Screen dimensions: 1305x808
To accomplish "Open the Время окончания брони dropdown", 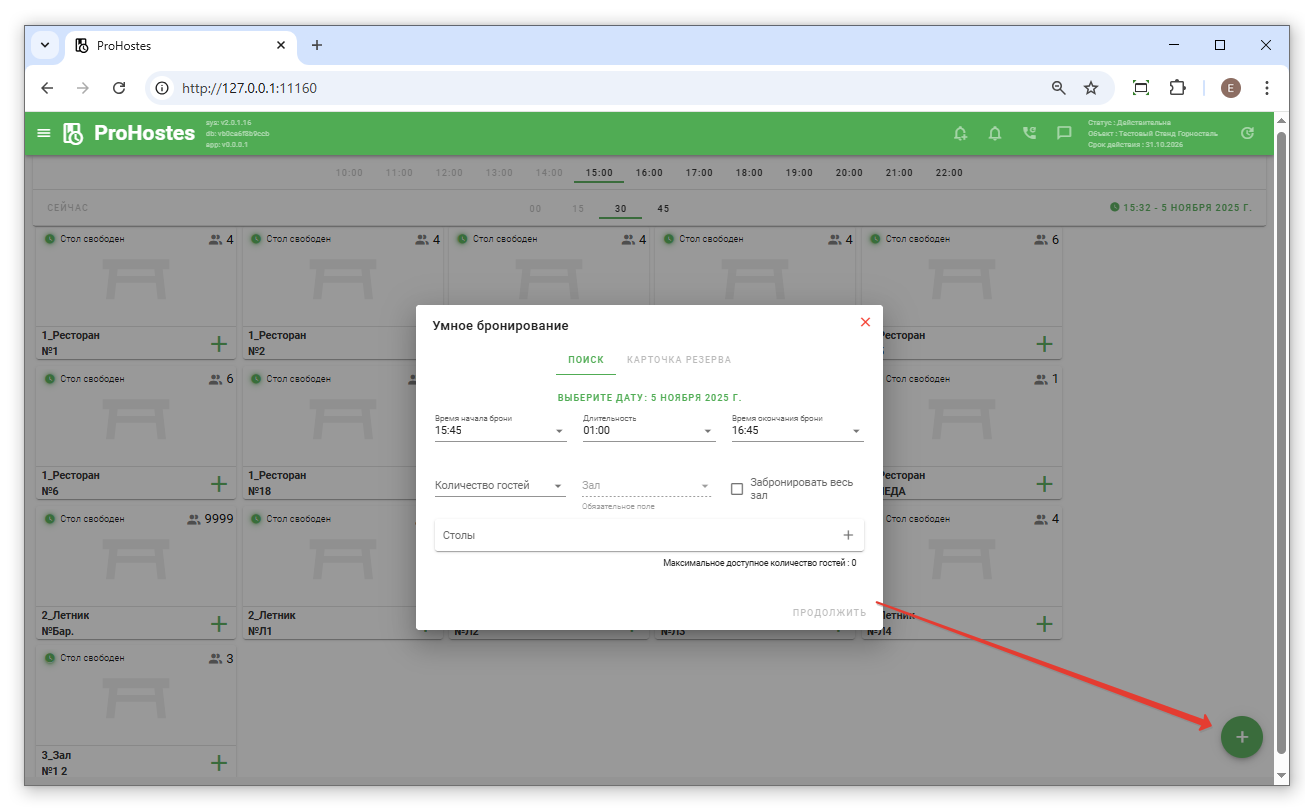I will 797,431.
